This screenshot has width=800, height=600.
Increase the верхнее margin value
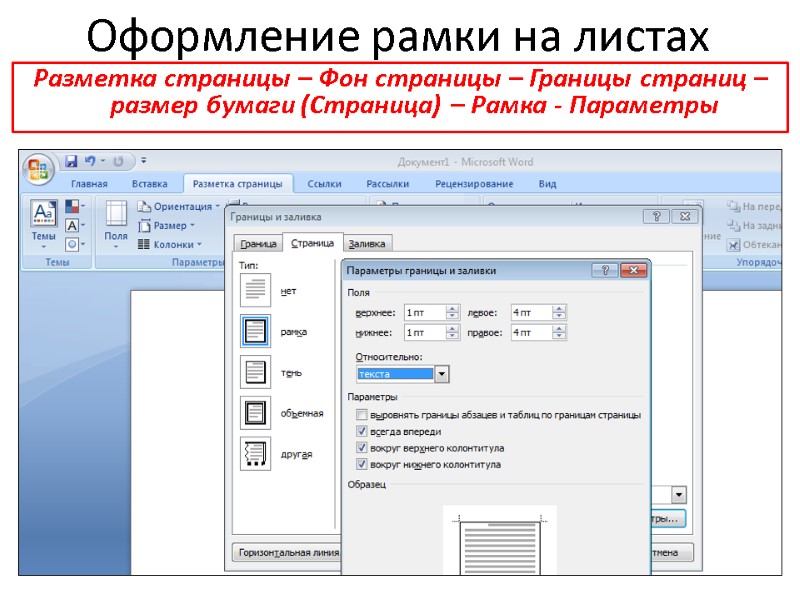pos(452,309)
